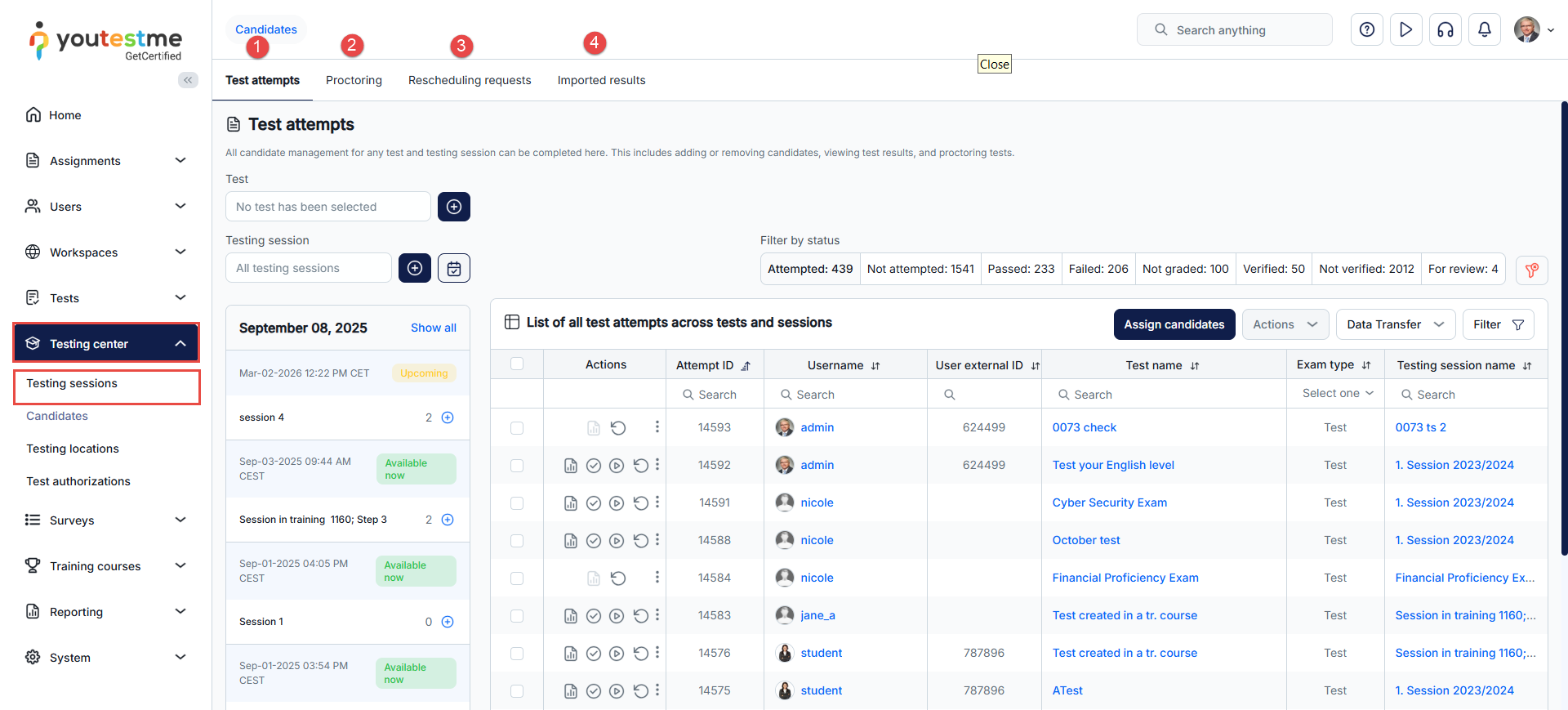Expand the Data Transfer dropdown
Screen dimensions: 1568x710
point(1395,324)
